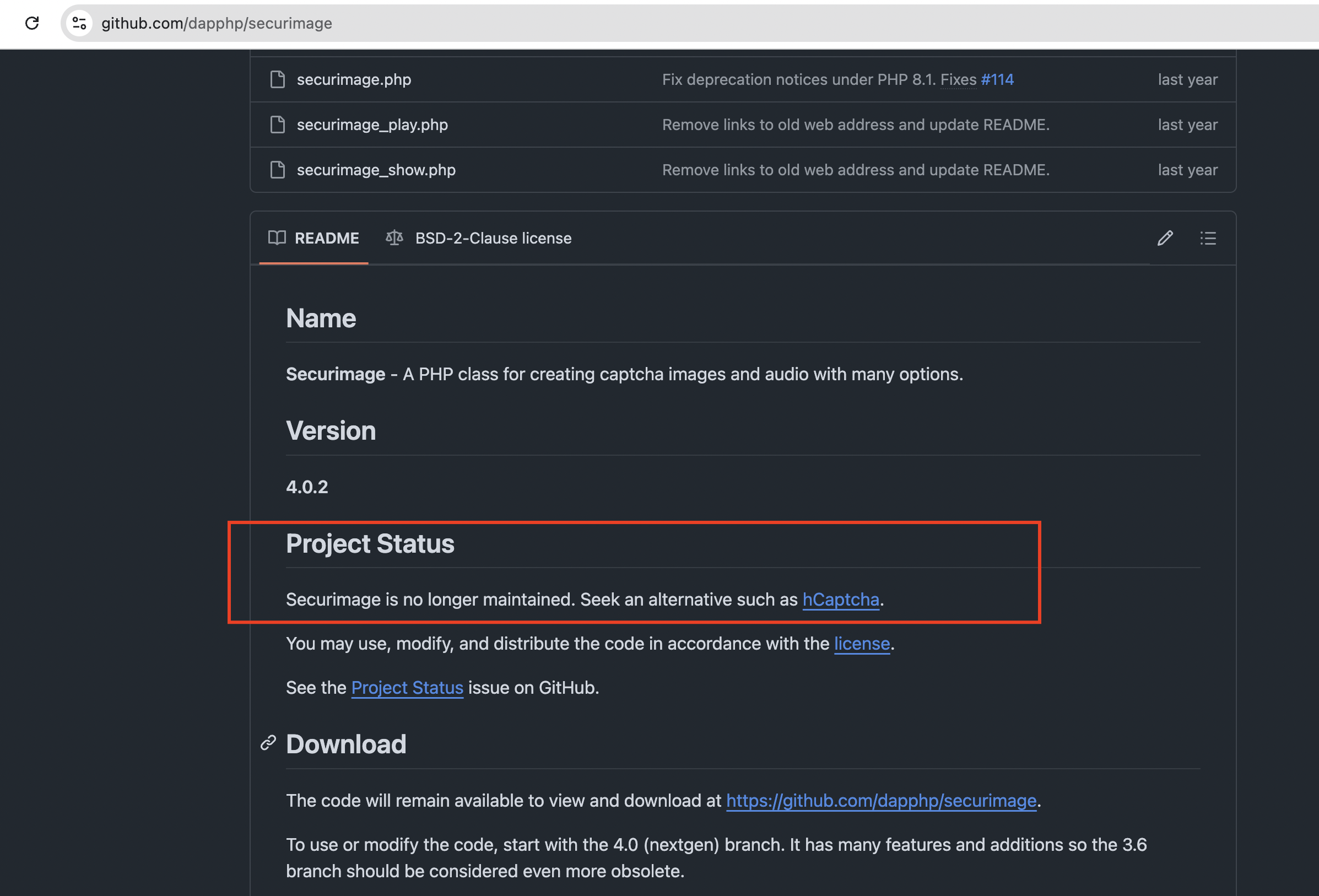1319x896 pixels.
Task: Follow the hCaptcha link
Action: pos(841,600)
